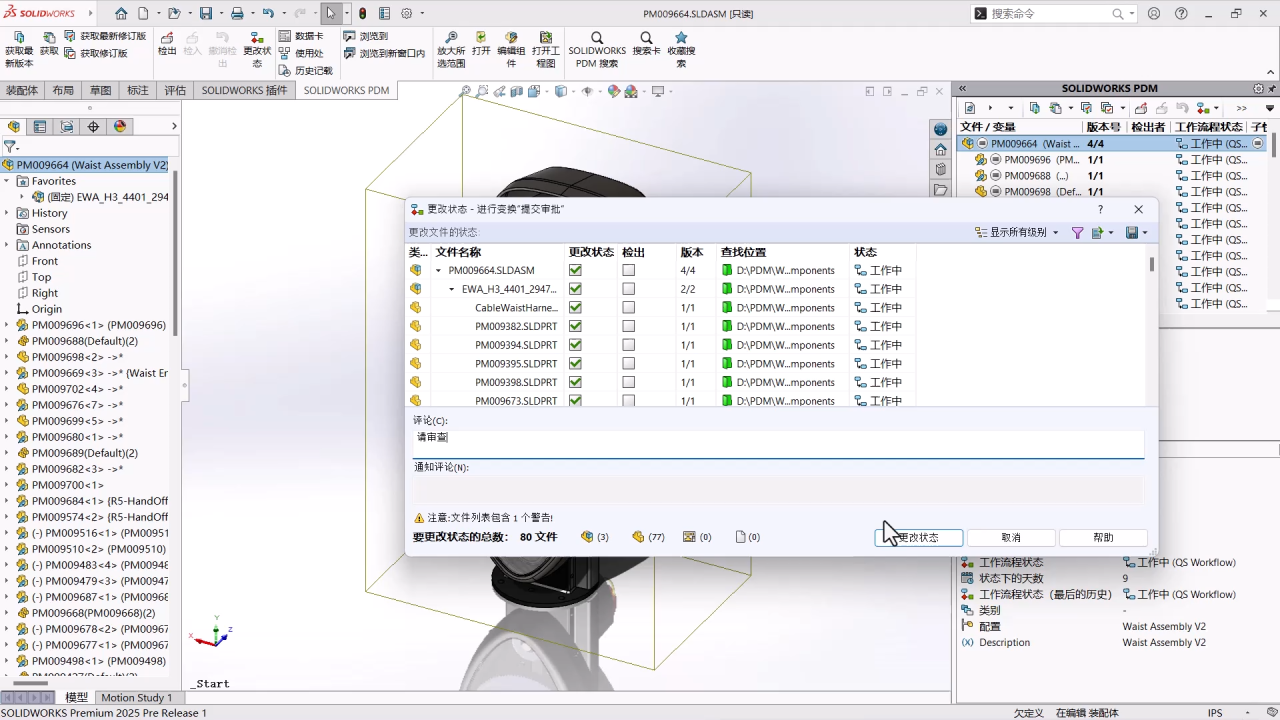
Task: Expand PM009696<1> node in feature tree
Action: coord(7,325)
